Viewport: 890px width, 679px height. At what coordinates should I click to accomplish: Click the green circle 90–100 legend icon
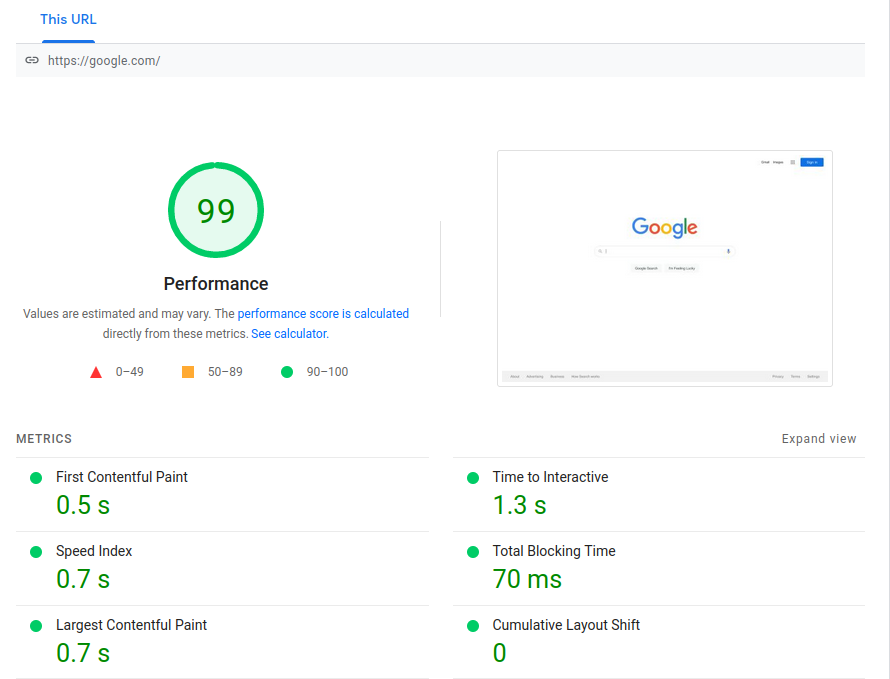coord(287,372)
